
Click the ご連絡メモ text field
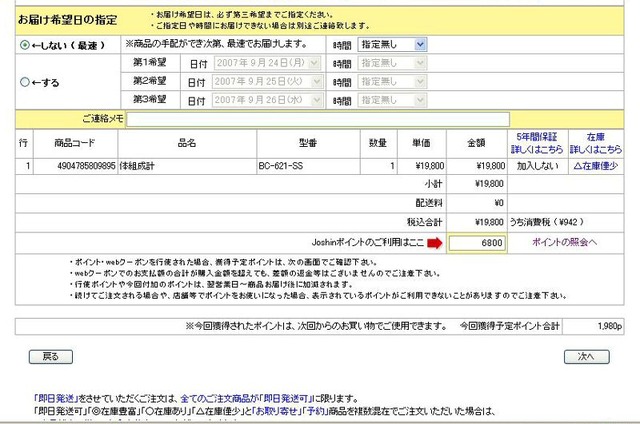(x=318, y=119)
